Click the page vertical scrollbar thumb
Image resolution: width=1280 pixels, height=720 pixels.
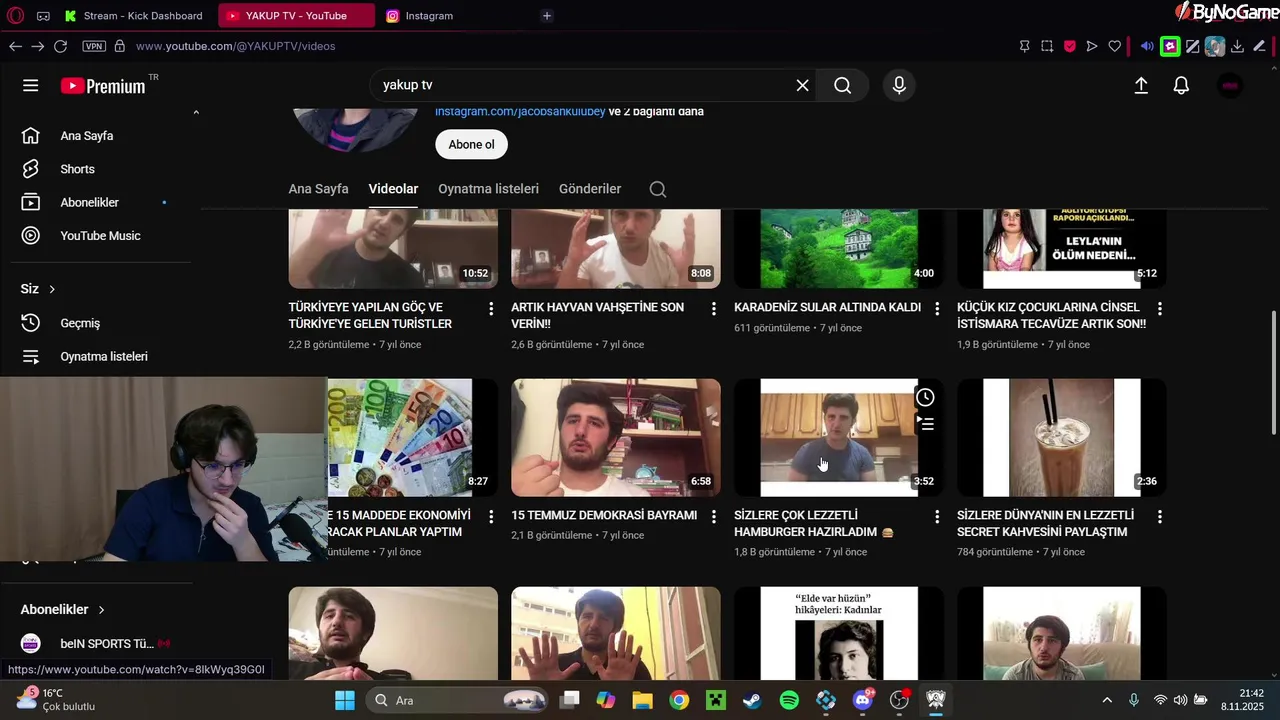coord(1273,372)
